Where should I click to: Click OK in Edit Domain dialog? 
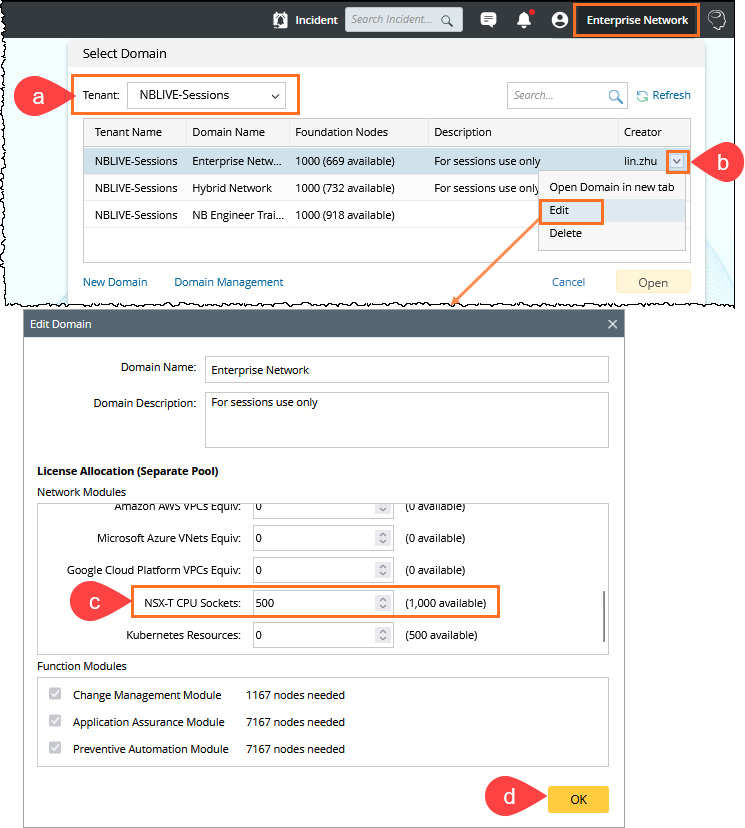coord(578,799)
